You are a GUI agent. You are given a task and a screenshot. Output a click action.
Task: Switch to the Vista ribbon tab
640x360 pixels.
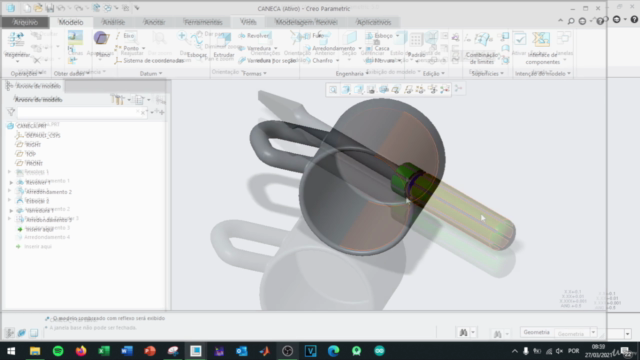pos(248,22)
